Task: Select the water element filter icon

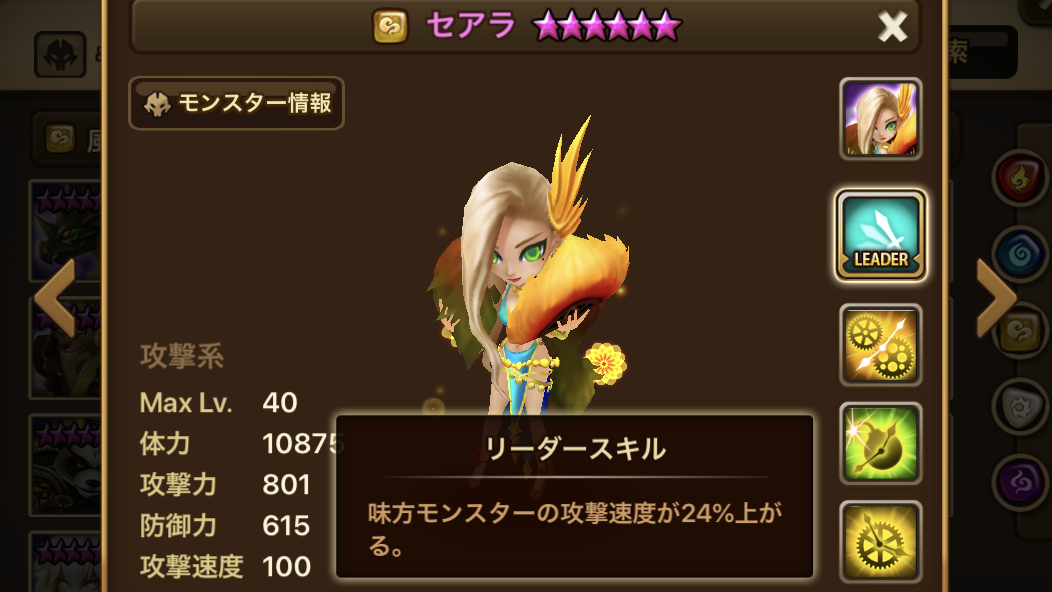Action: click(1020, 254)
